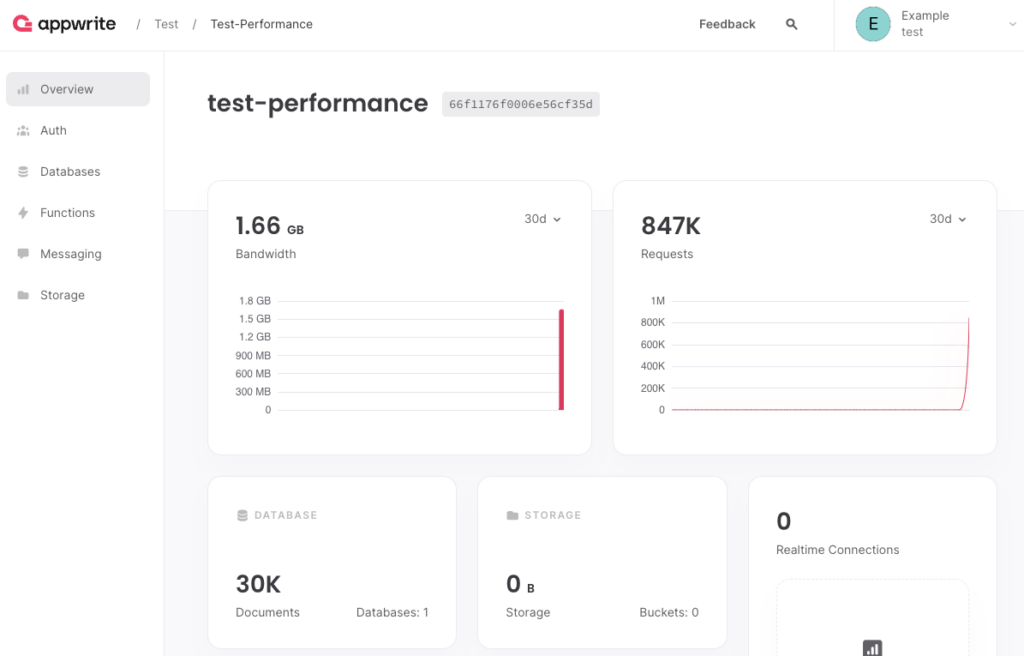This screenshot has height=656, width=1024.
Task: Click the Realtime Connections chart icon
Action: (872, 647)
